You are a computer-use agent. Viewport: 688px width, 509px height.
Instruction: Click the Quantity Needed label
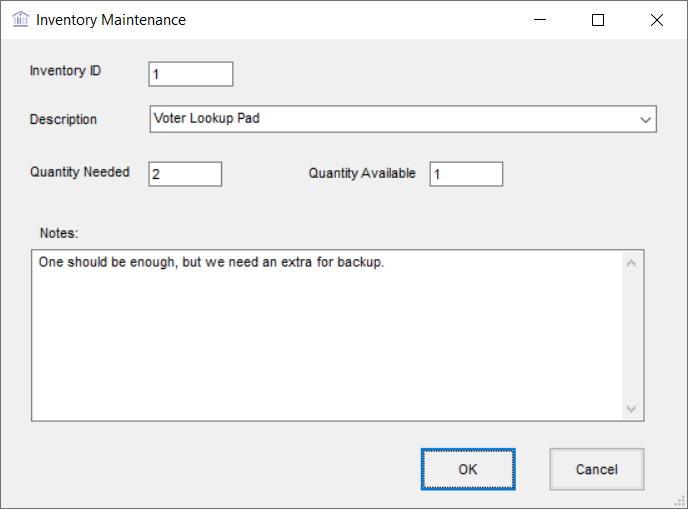pos(80,172)
